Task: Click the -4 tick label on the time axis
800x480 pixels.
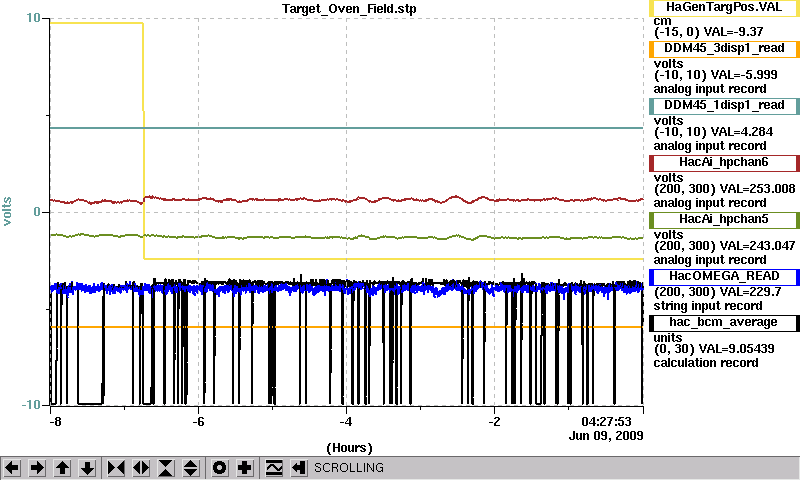Action: pos(346,422)
